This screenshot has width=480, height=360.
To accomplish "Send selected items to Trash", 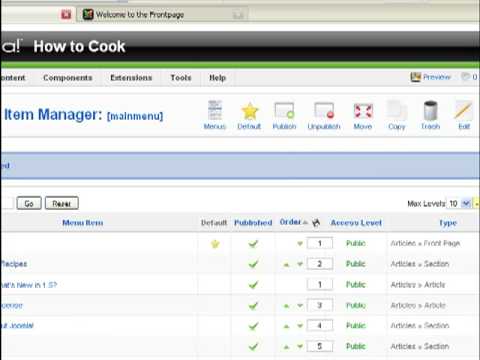I will [x=430, y=114].
